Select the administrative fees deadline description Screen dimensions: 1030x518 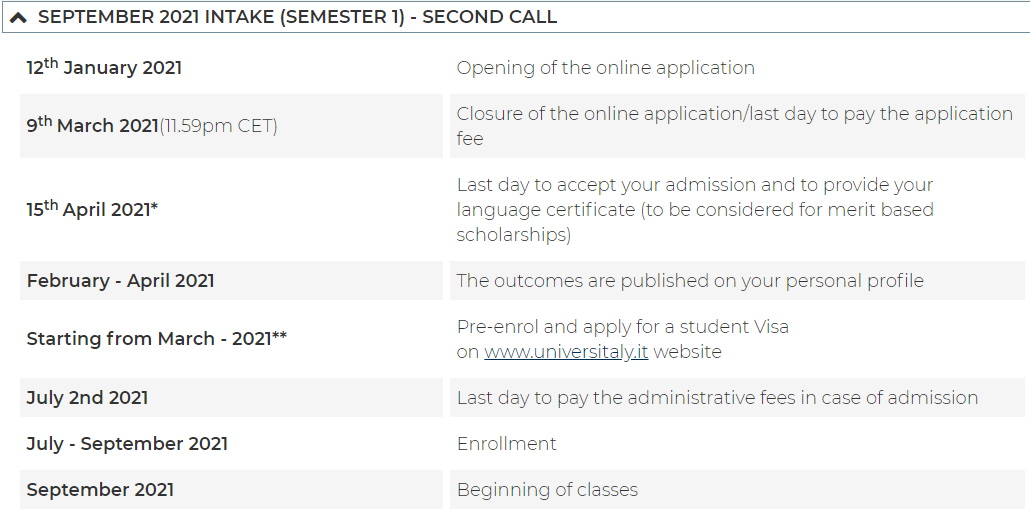point(737,397)
